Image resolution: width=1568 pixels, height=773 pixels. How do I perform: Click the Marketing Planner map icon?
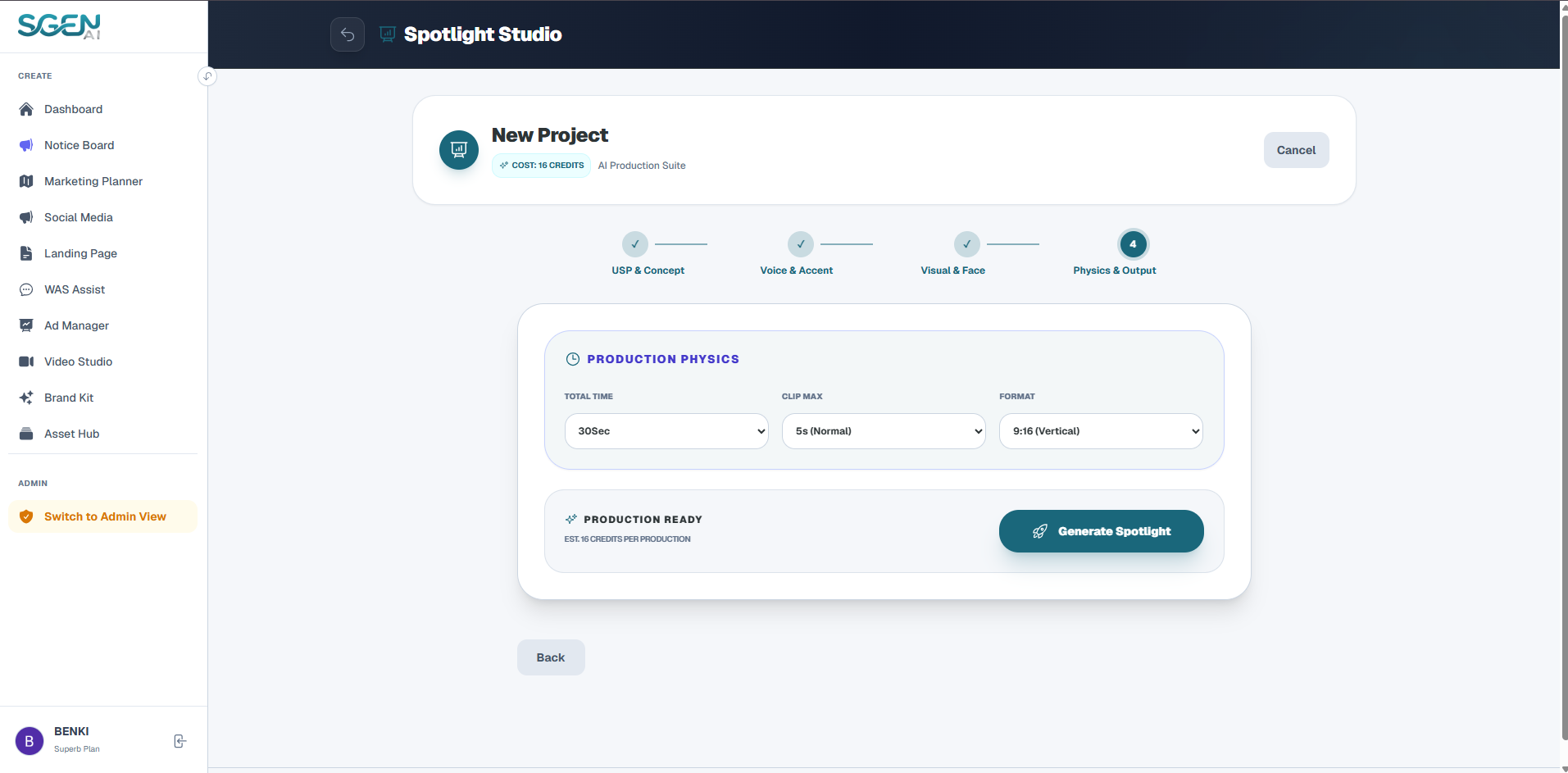click(x=26, y=181)
